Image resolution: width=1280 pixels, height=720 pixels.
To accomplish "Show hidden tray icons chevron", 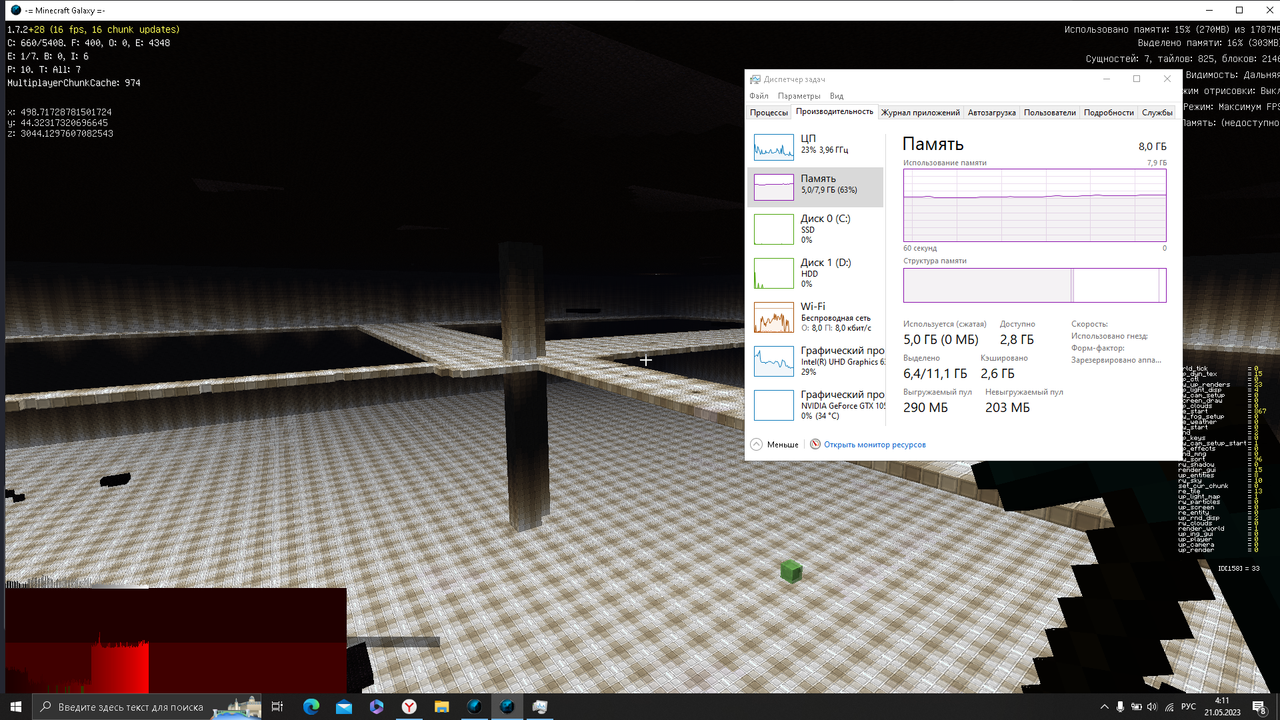I will pyautogui.click(x=1103, y=707).
